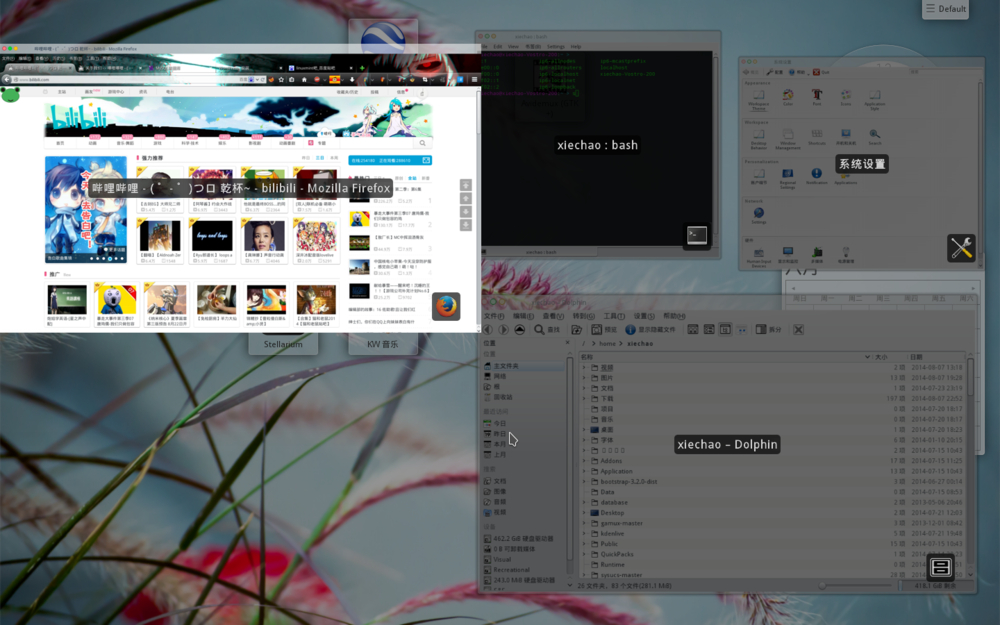Select details view mode in Dolphin toolbar

[725, 330]
